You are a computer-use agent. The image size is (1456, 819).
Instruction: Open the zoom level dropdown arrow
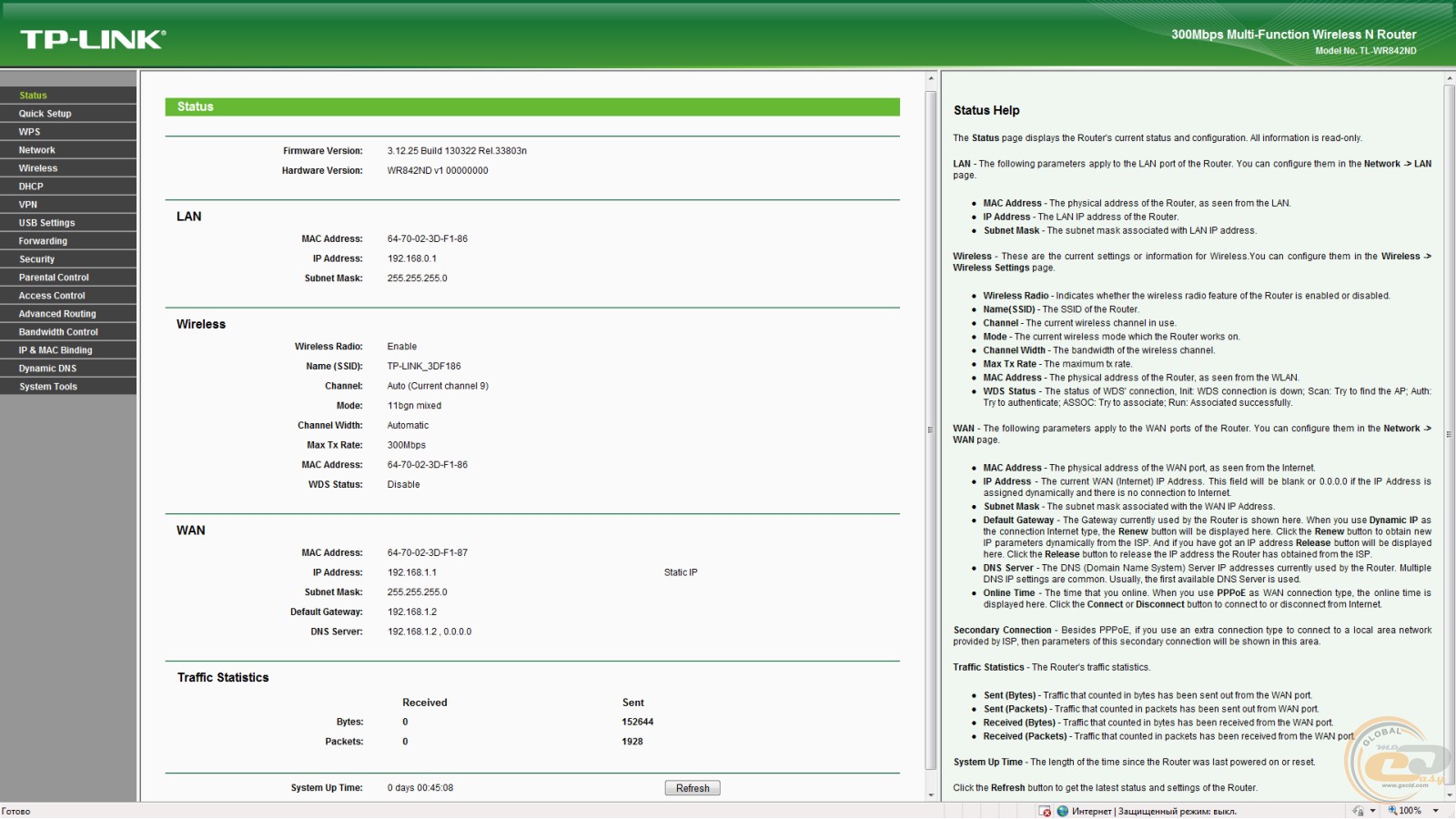(x=1436, y=811)
